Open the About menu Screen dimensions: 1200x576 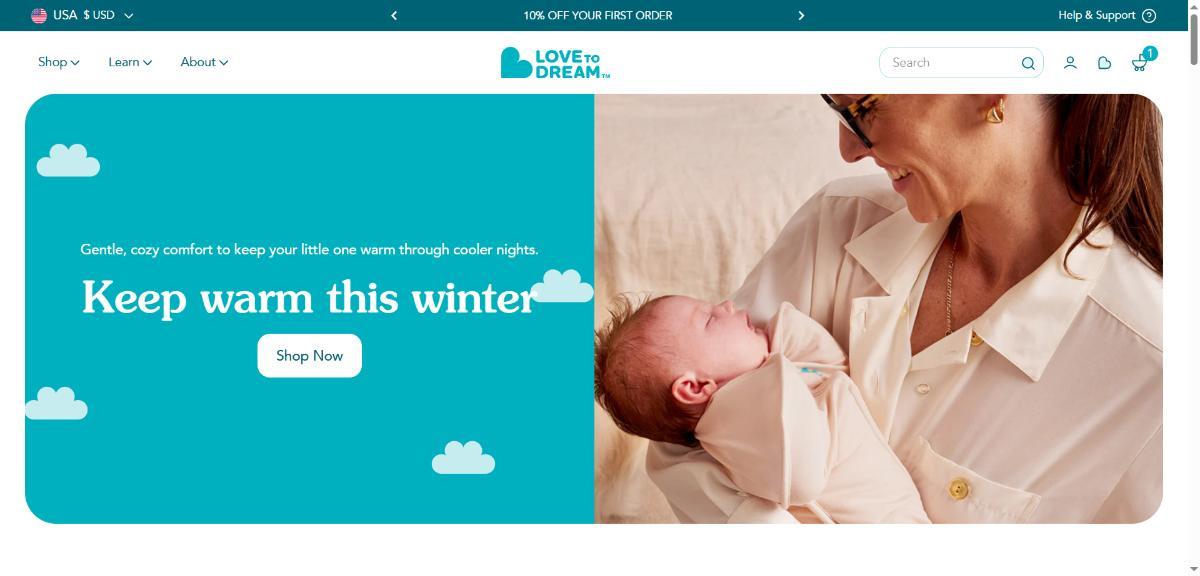[x=204, y=62]
